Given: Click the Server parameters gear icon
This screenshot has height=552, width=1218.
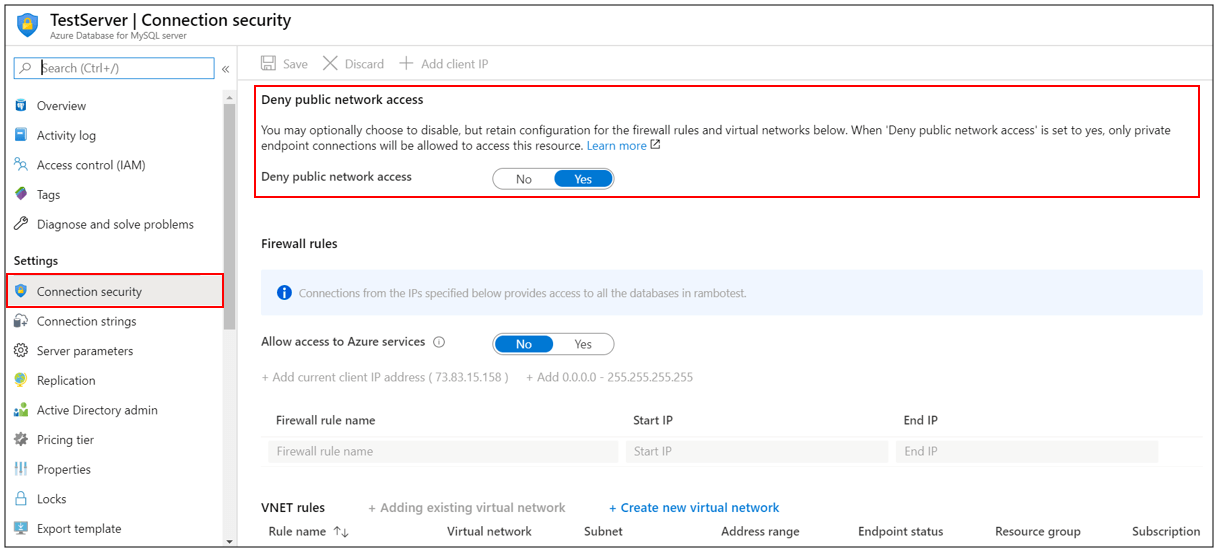Looking at the screenshot, I should click(x=21, y=351).
